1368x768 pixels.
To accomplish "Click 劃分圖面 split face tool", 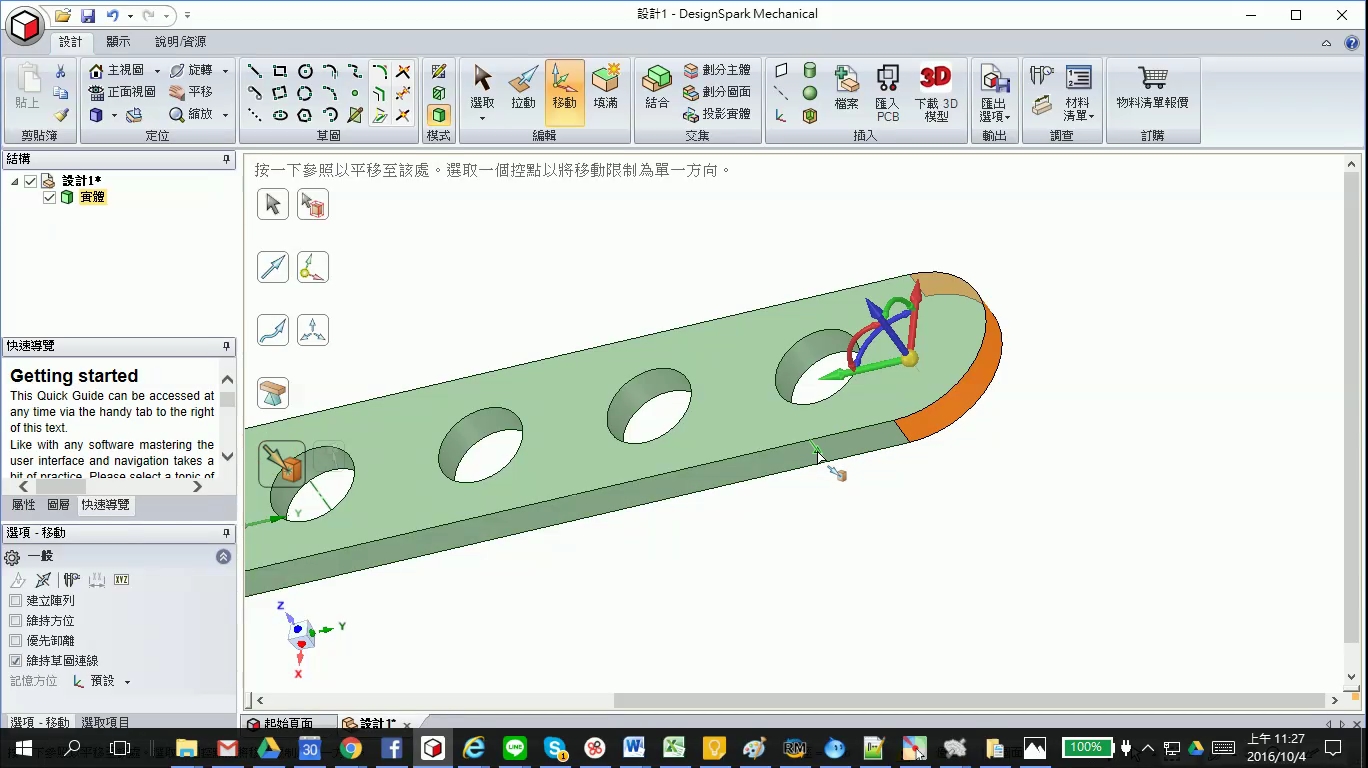I will [x=717, y=92].
